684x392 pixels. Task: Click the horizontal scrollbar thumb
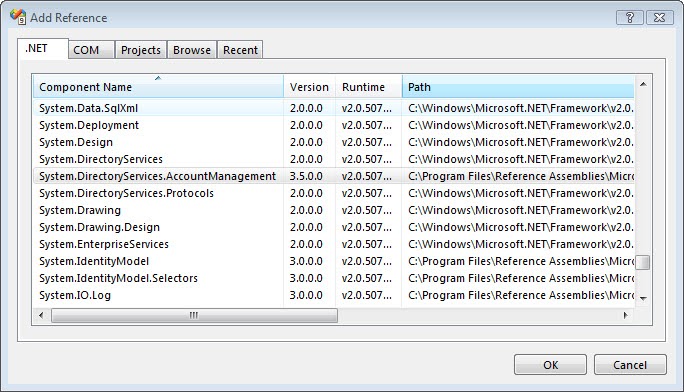coord(194,315)
